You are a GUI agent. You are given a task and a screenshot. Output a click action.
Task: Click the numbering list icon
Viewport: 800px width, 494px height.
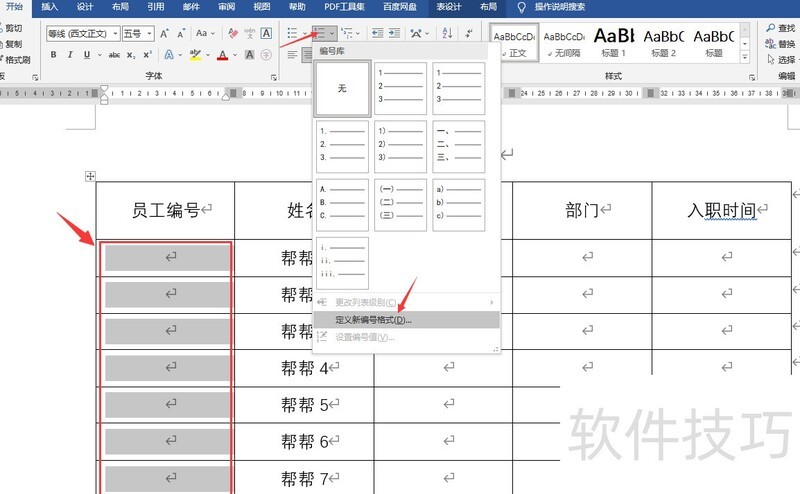(x=319, y=34)
